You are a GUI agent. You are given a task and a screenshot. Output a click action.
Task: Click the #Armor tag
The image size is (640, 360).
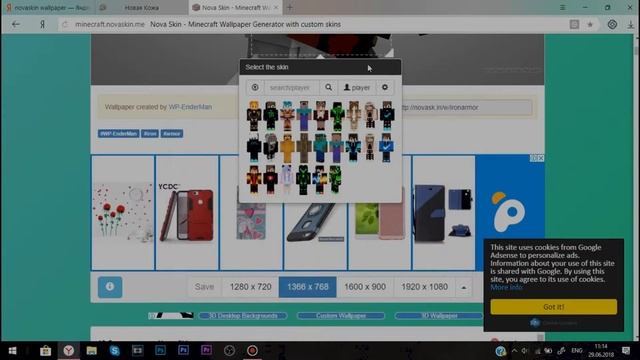click(171, 134)
